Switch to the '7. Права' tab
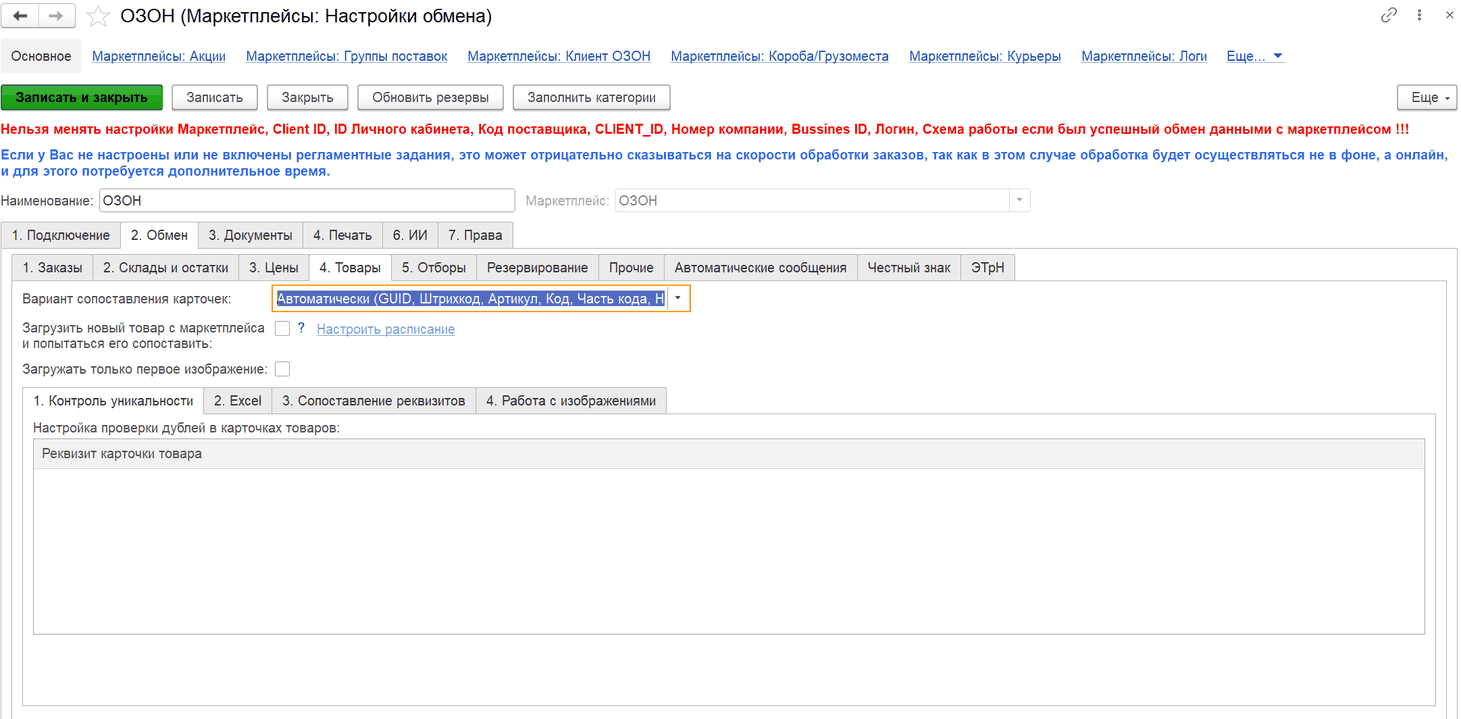Screen dimensions: 1461x719 coord(475,235)
